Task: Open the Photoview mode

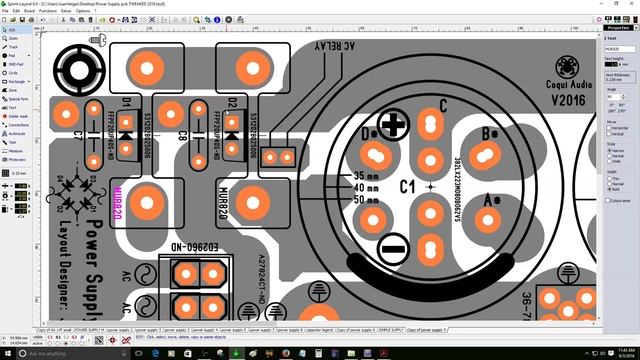Action: tap(16, 160)
